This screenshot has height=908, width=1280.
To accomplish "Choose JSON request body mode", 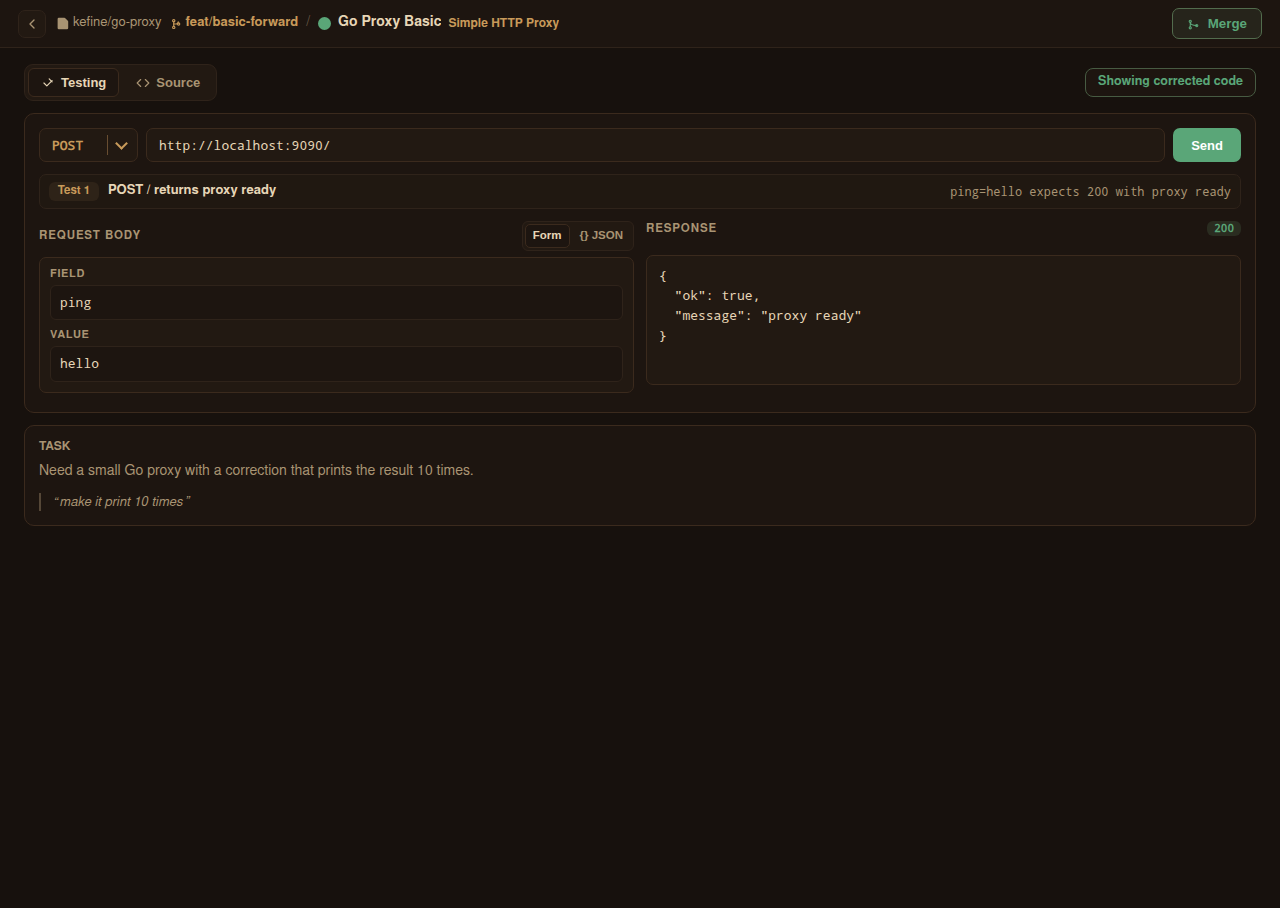I will (601, 236).
